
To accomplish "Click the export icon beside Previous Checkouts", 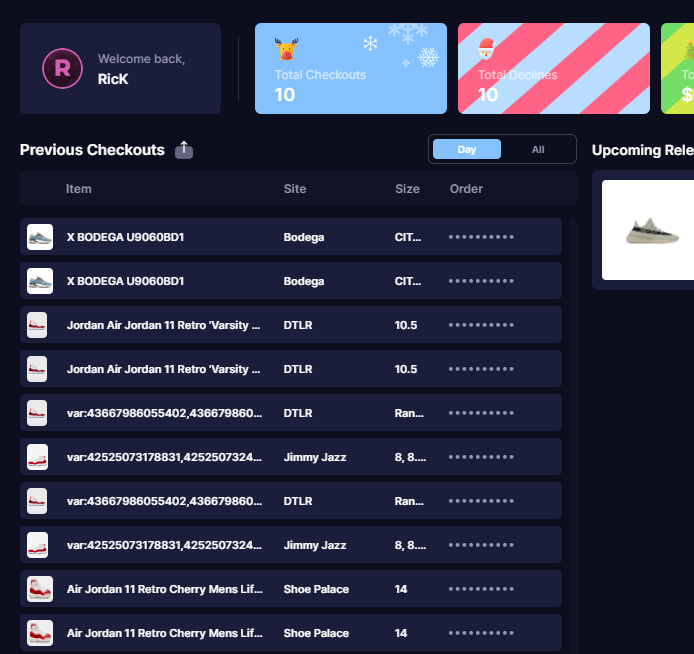I will point(184,150).
